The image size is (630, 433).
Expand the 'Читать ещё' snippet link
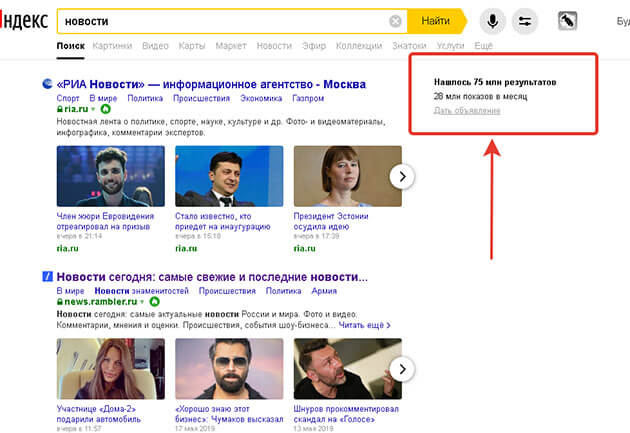[364, 325]
